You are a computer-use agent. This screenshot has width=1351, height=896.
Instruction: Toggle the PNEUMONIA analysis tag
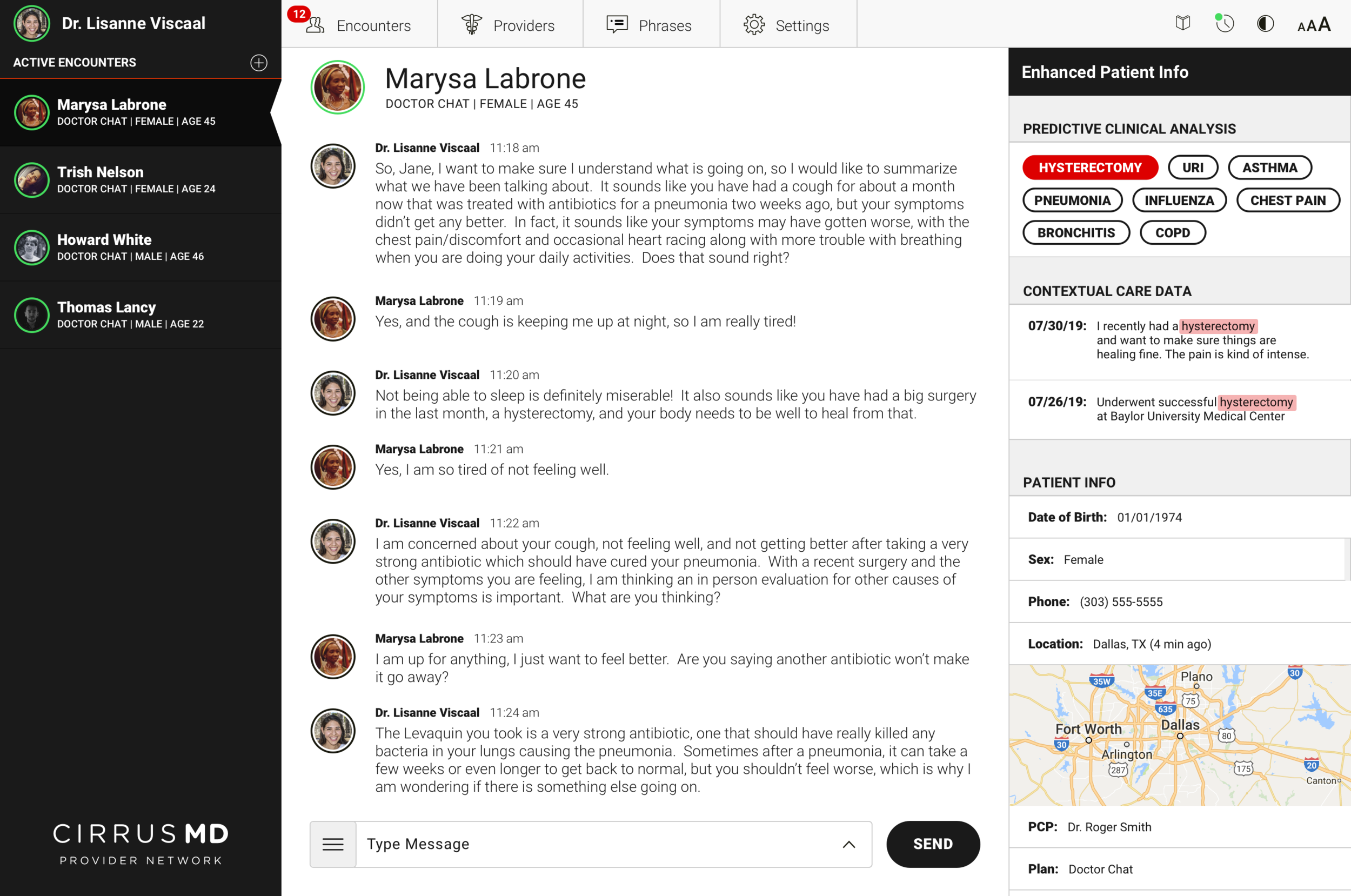[1072, 200]
